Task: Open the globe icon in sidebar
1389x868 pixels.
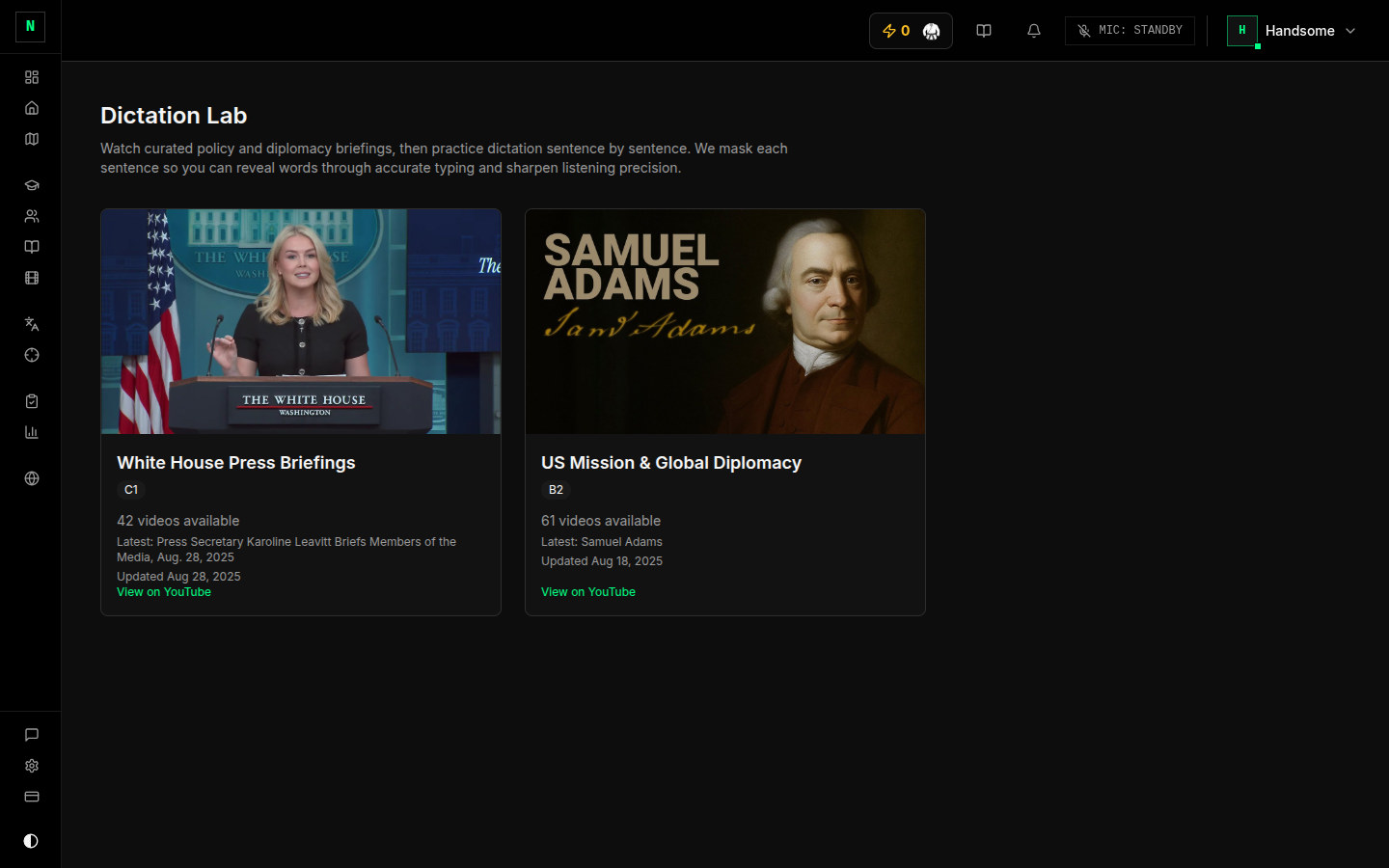Action: (32, 478)
